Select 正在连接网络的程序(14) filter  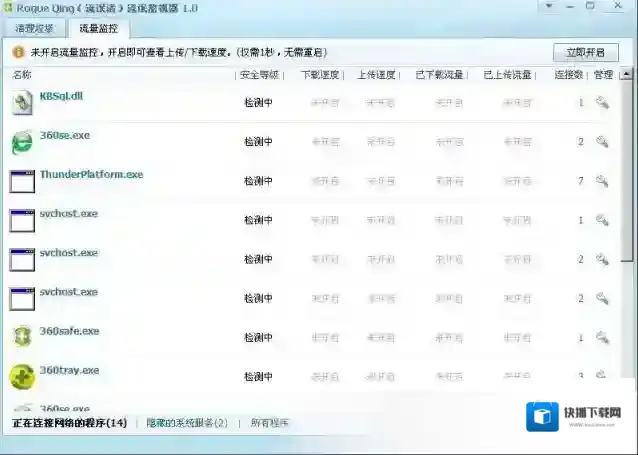69,423
